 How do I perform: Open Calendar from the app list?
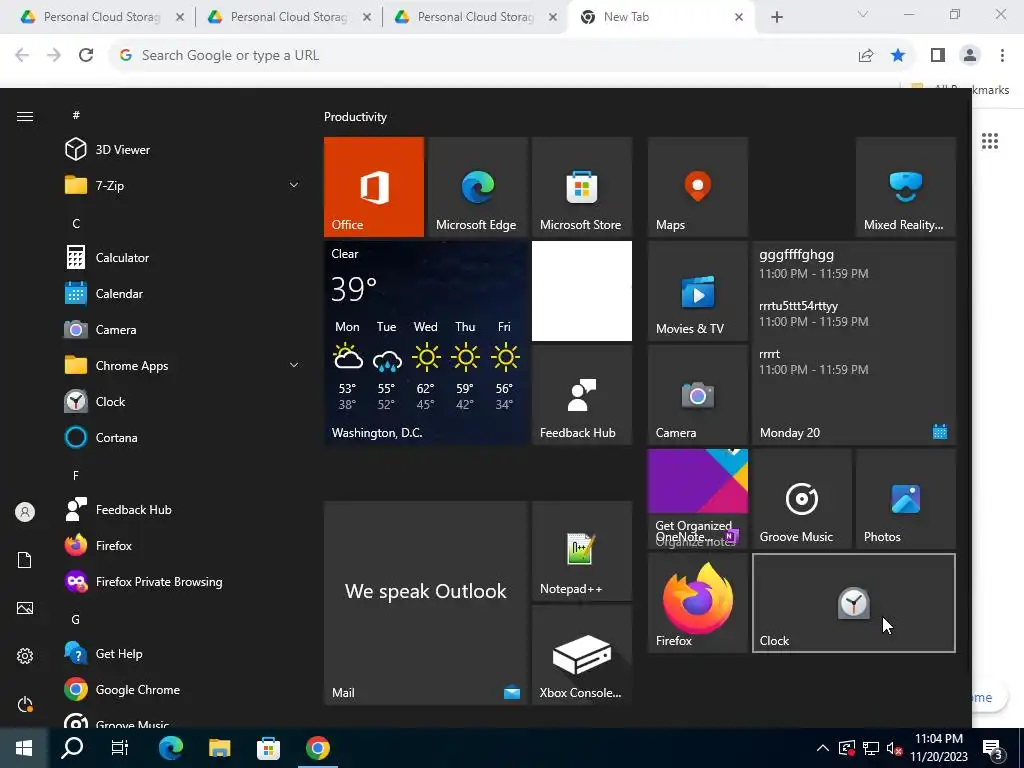[x=183, y=294]
